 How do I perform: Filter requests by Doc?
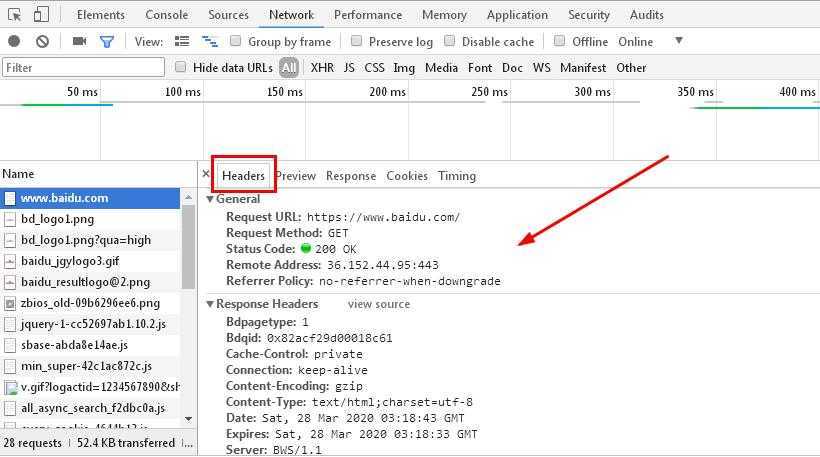512,67
